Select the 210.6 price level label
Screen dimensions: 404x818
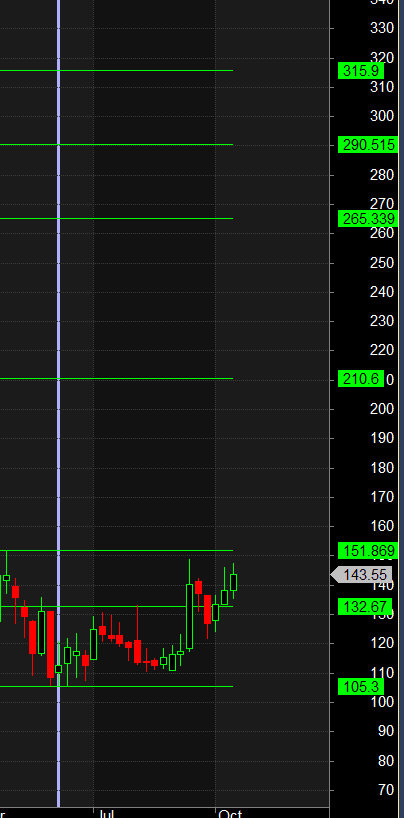tap(361, 379)
